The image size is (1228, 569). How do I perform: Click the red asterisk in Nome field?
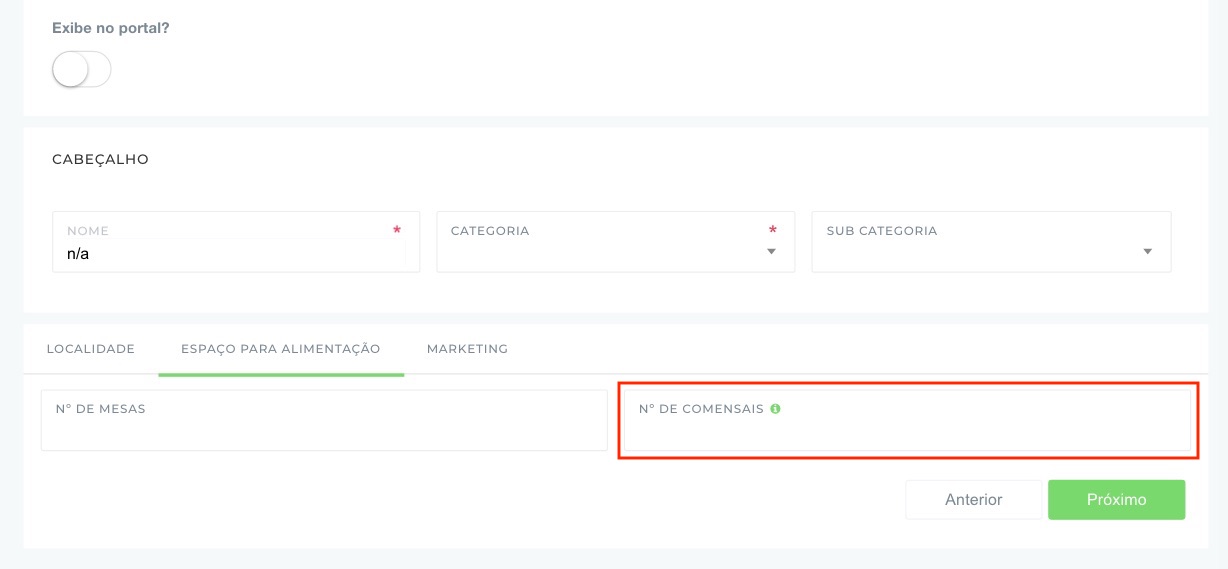tap(397, 231)
